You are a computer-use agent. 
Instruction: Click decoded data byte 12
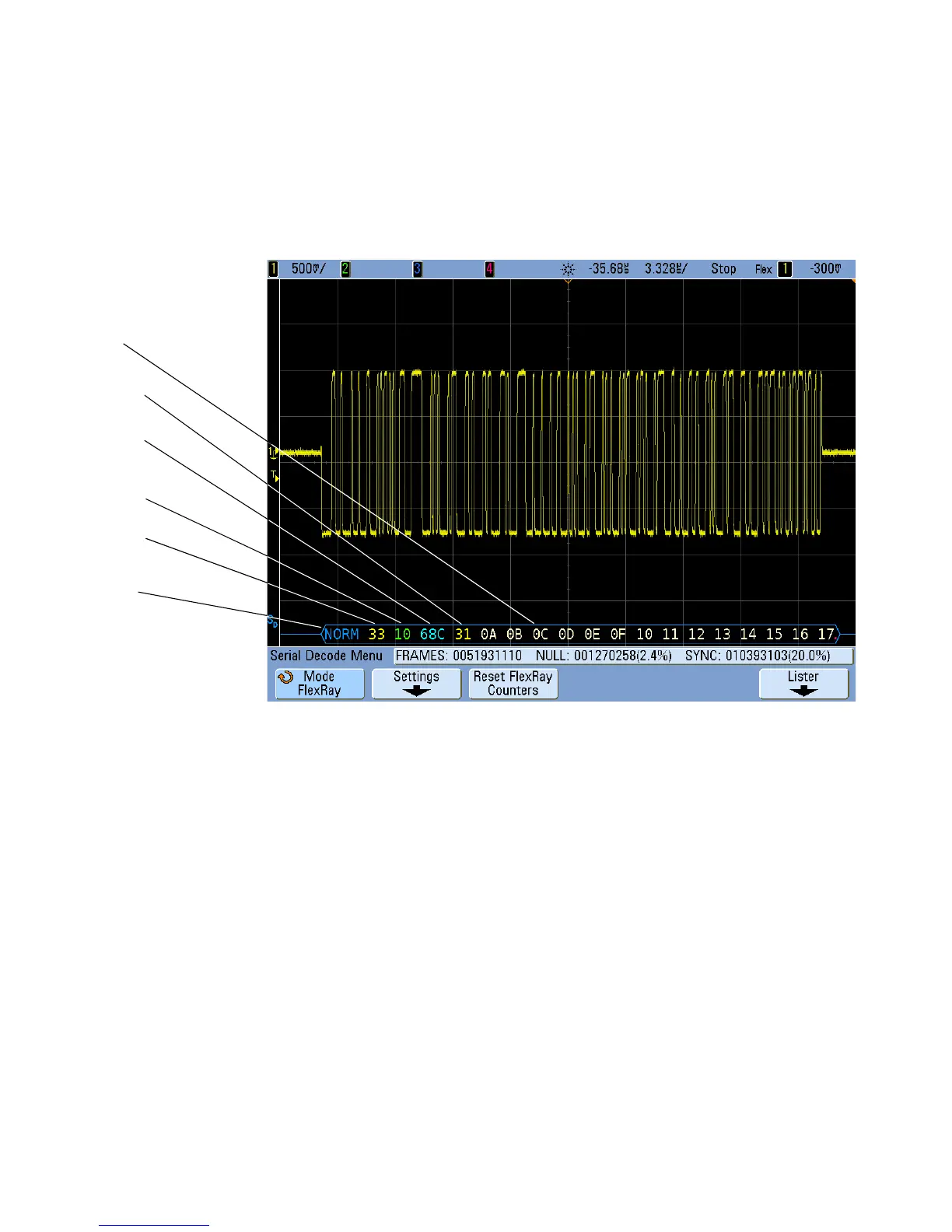coord(696,635)
